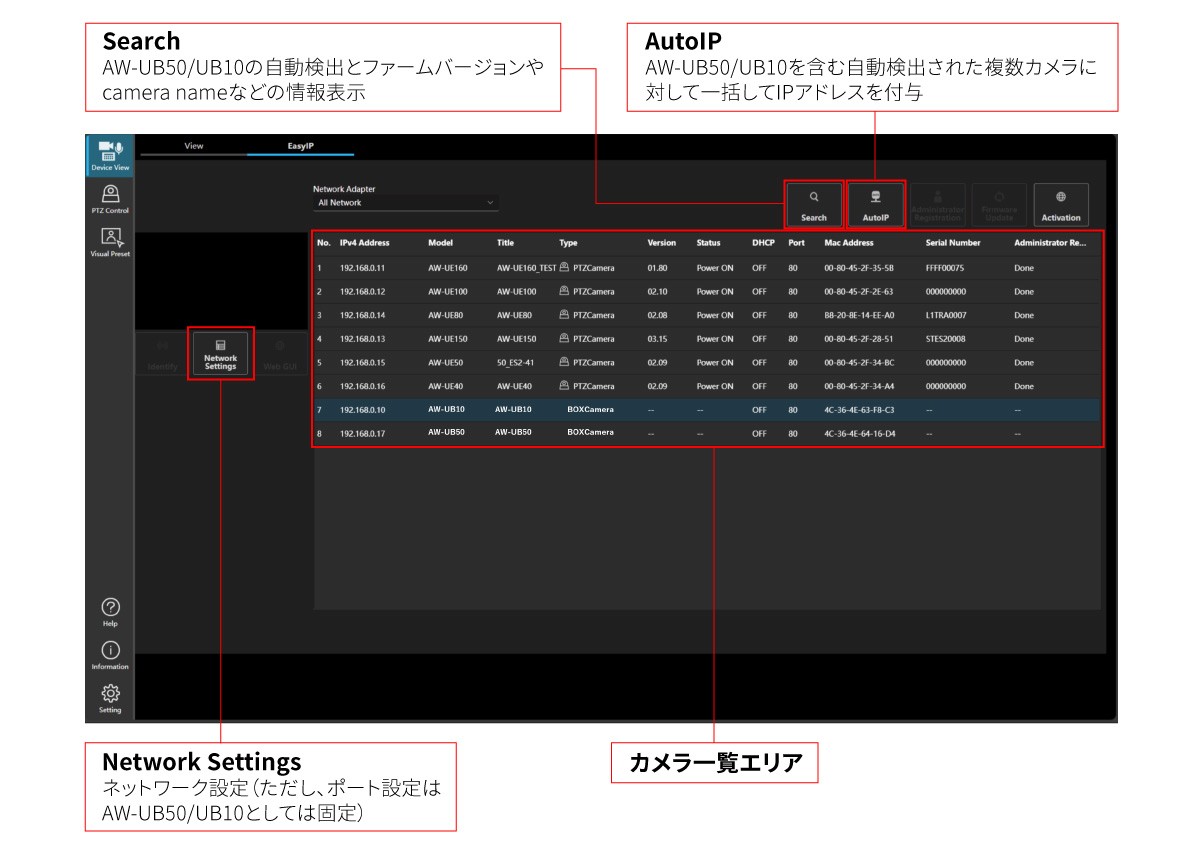Open Setting gear in sidebar
The image size is (1200, 854).
[110, 698]
